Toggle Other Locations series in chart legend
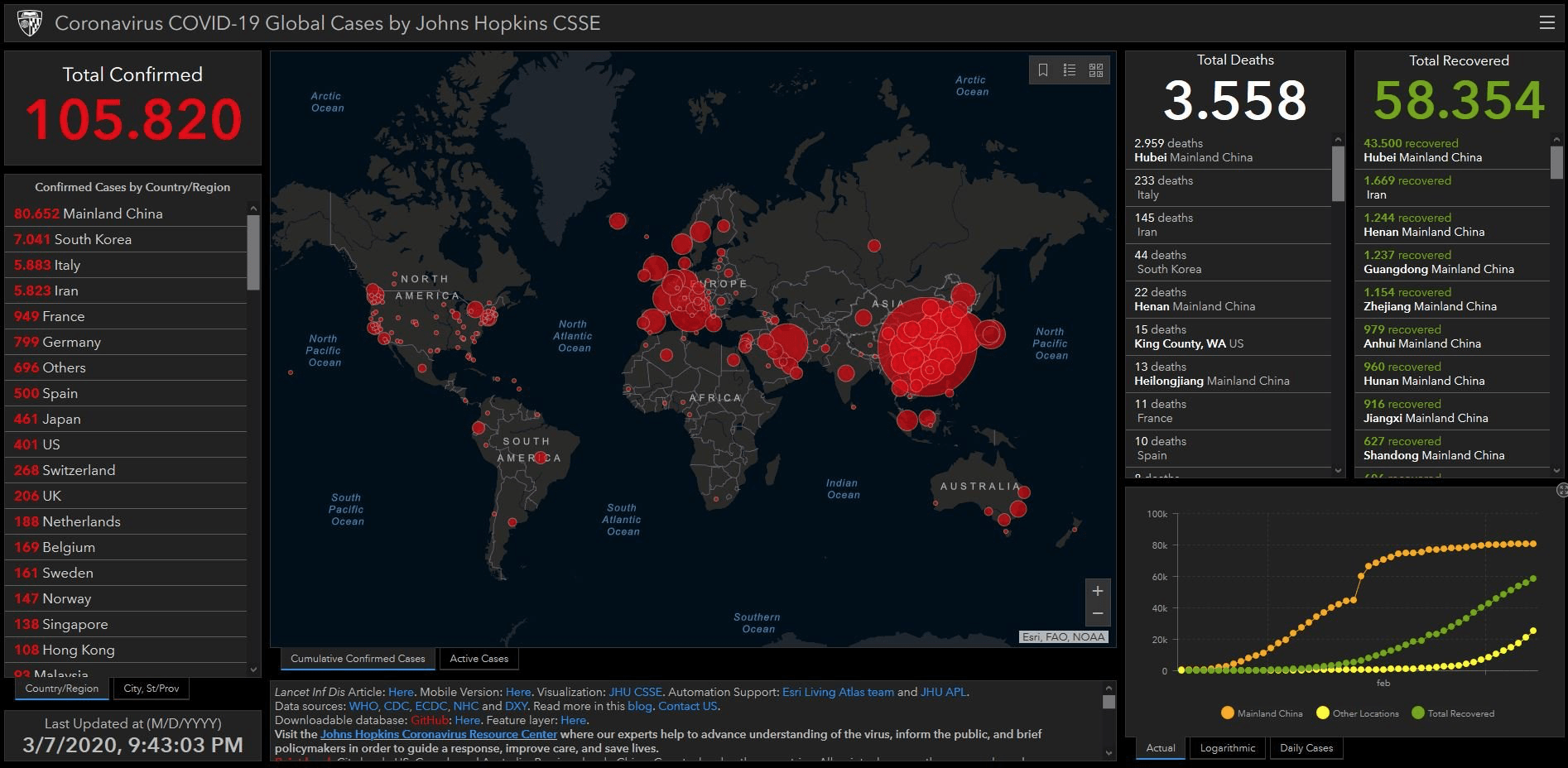This screenshot has height=768, width=1568. point(1358,713)
